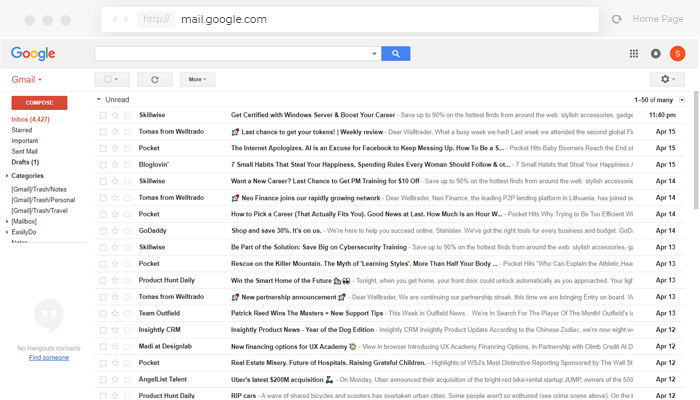700x400 pixels.
Task: Open the search options dropdown arrow
Action: 374,54
